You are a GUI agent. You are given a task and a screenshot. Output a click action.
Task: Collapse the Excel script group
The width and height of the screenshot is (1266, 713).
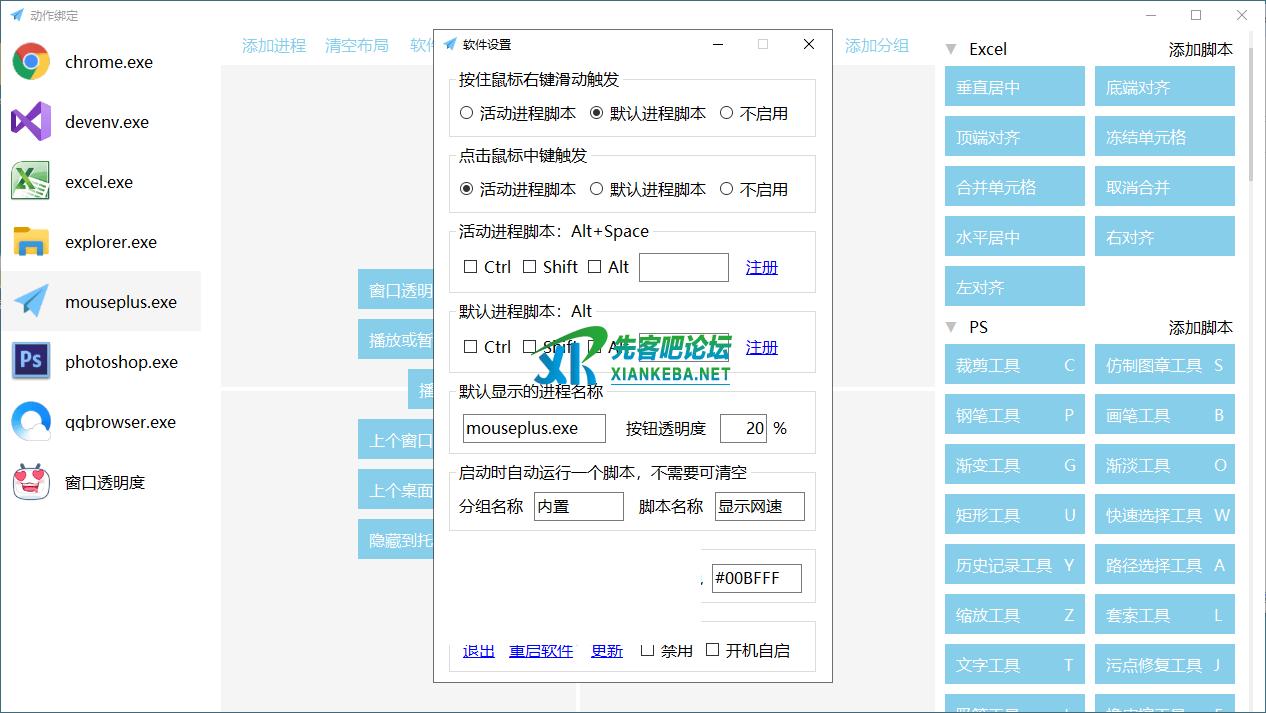951,49
